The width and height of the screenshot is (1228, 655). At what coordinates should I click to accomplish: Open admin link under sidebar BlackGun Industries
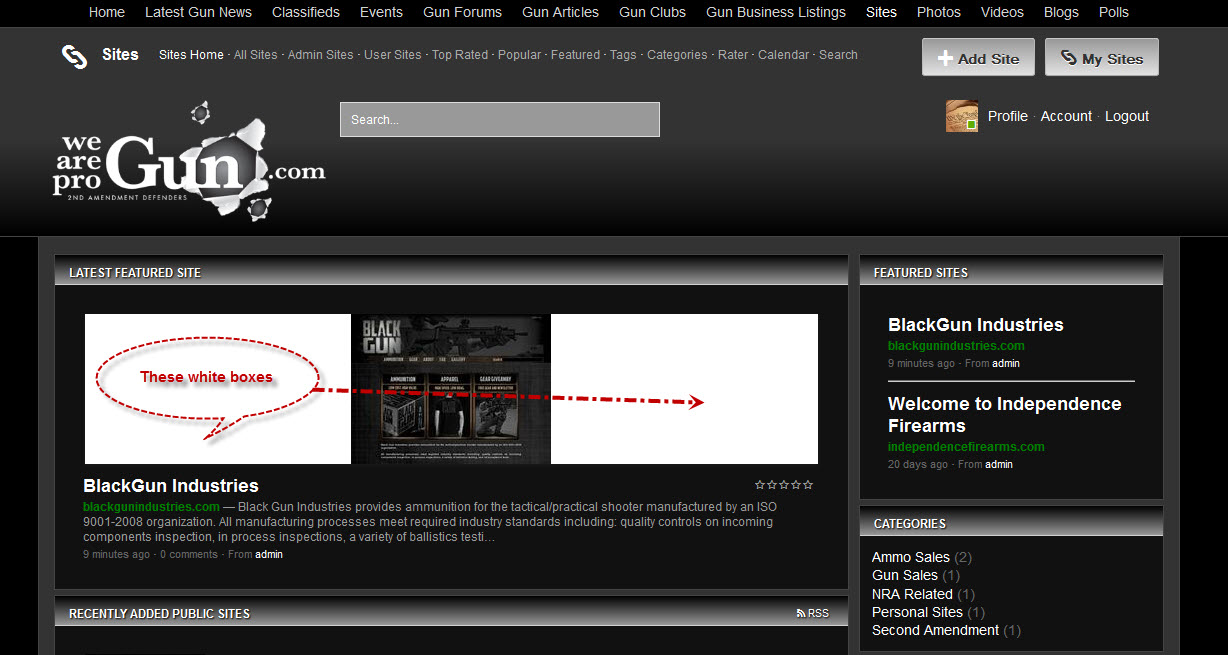(x=1006, y=363)
